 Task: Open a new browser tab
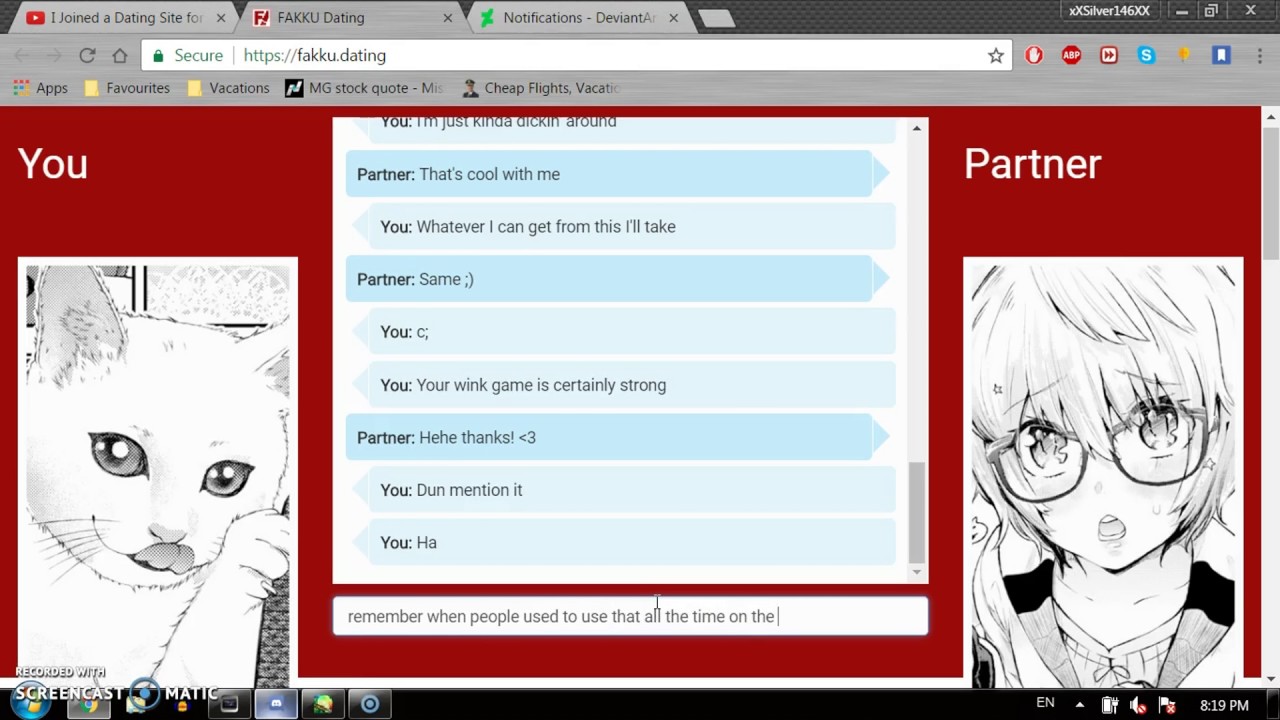(716, 18)
